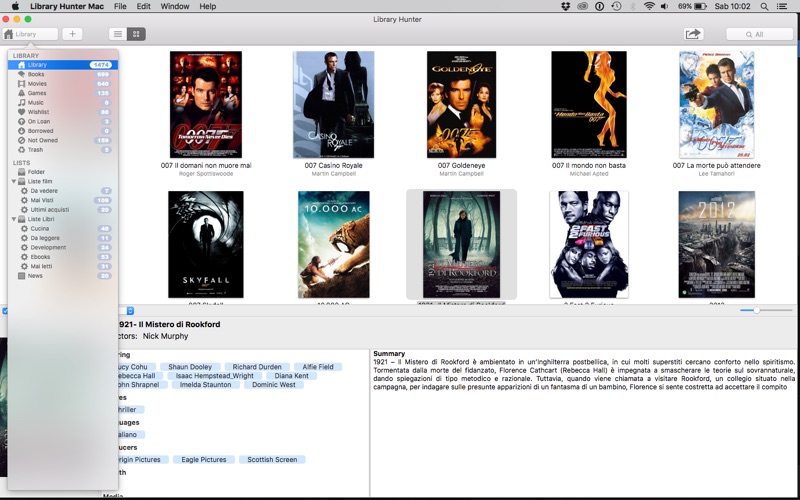
Task: Open Ebooks smart list gear
Action: (x=24, y=257)
